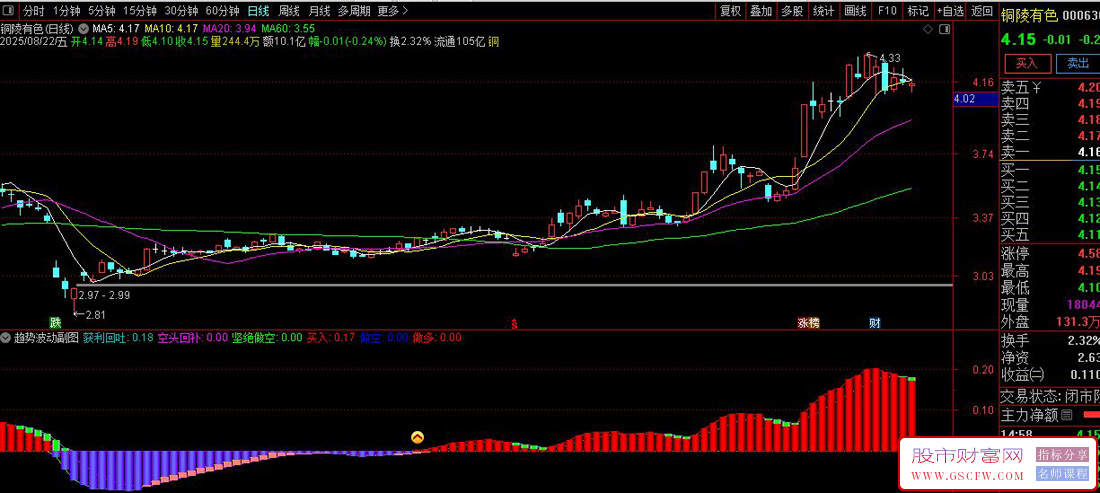Screen dimensions: 1100x493
Task: Click the 4.33 high price annotation
Action: [x=890, y=57]
